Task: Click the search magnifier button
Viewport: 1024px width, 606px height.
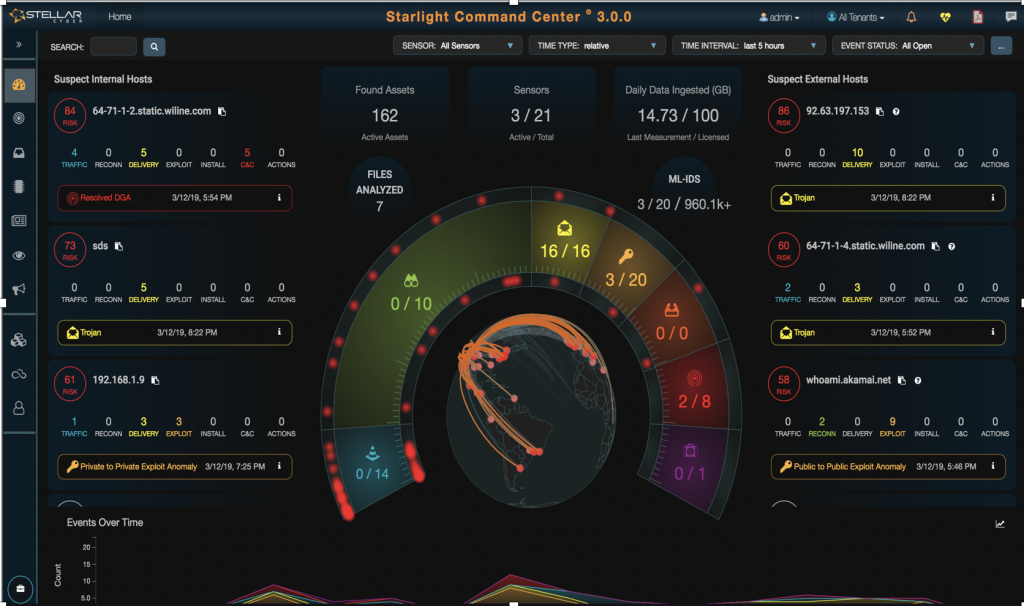Action: coord(154,46)
